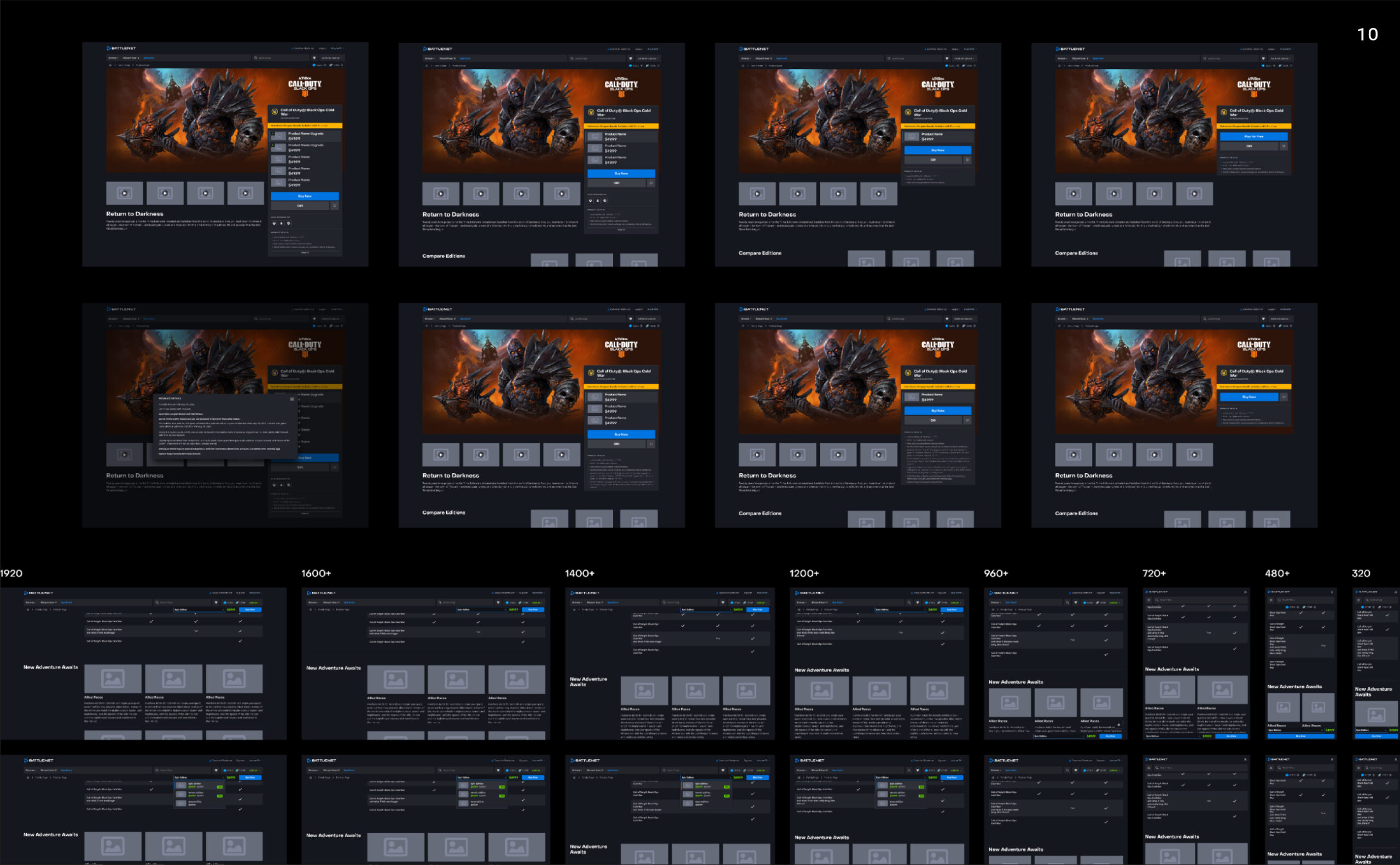Close the product details modal dialog
This screenshot has height=865, width=1400.
pyautogui.click(x=292, y=399)
